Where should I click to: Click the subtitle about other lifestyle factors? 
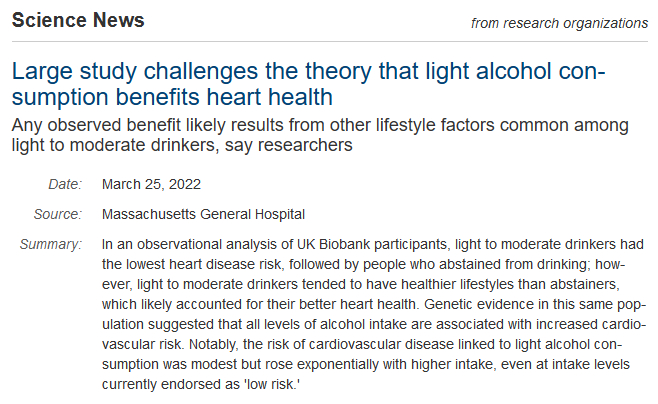320,136
